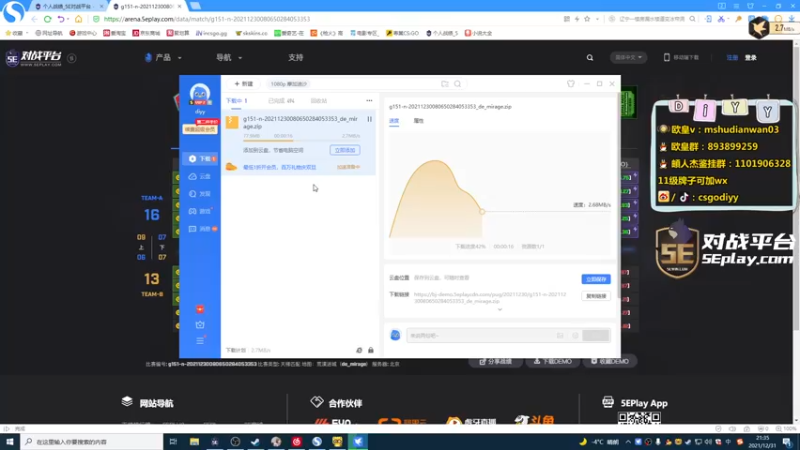Click the search icon in site header
The width and height of the screenshot is (800, 450).
click(590, 58)
